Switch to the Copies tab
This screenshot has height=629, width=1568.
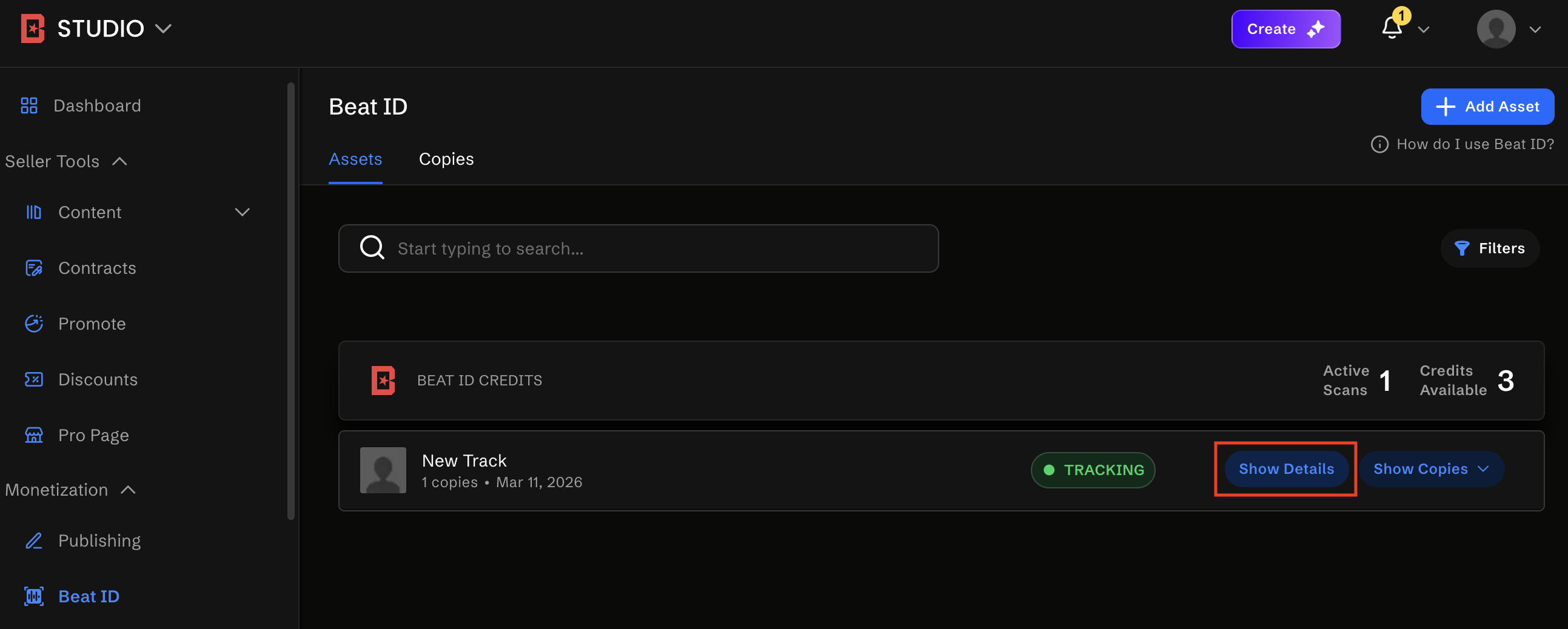point(446,159)
